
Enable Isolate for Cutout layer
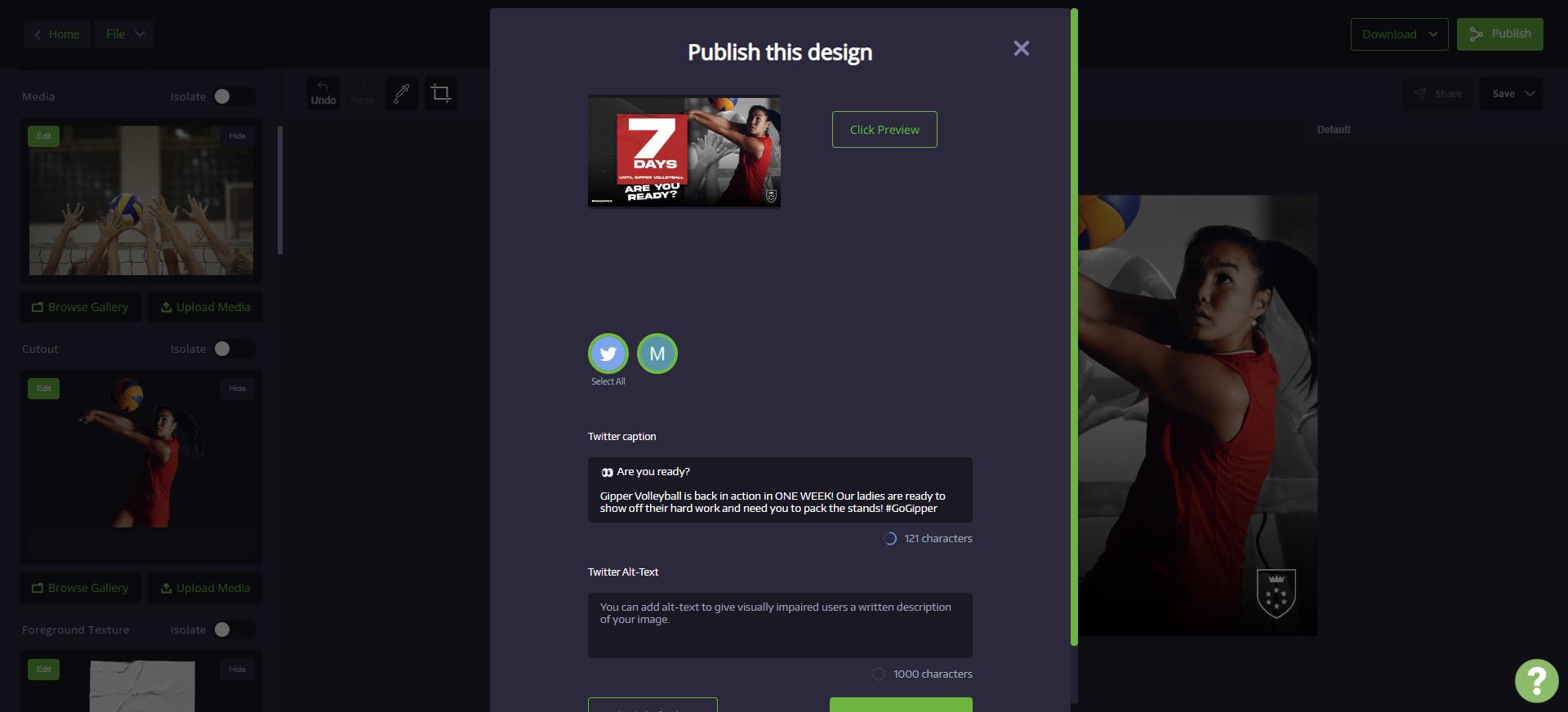point(233,349)
